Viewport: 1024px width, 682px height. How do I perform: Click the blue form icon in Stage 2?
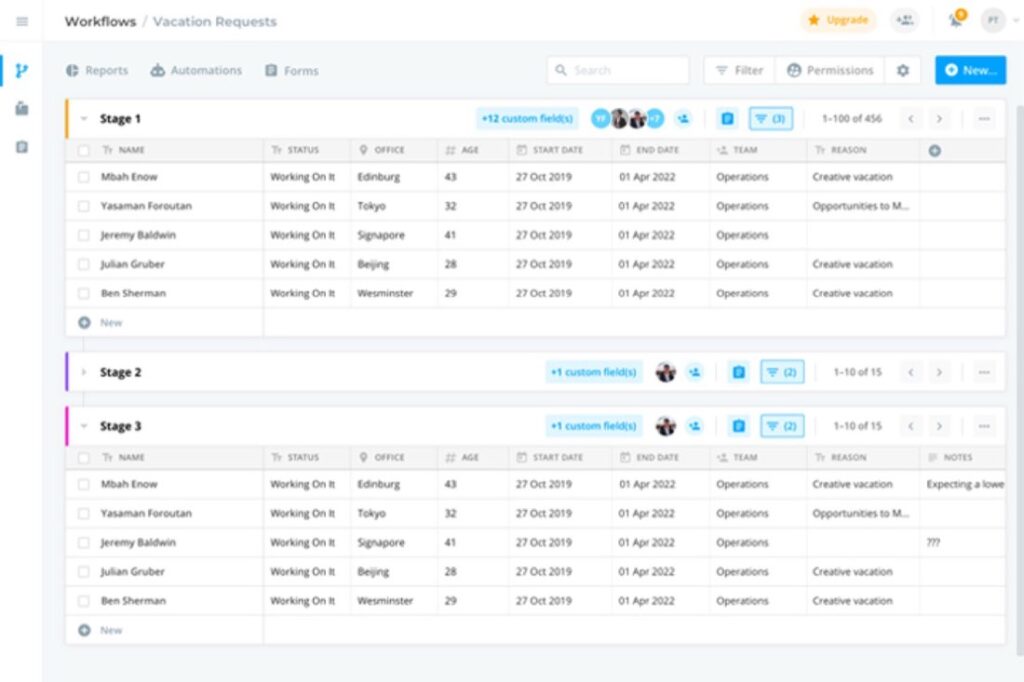(x=739, y=372)
